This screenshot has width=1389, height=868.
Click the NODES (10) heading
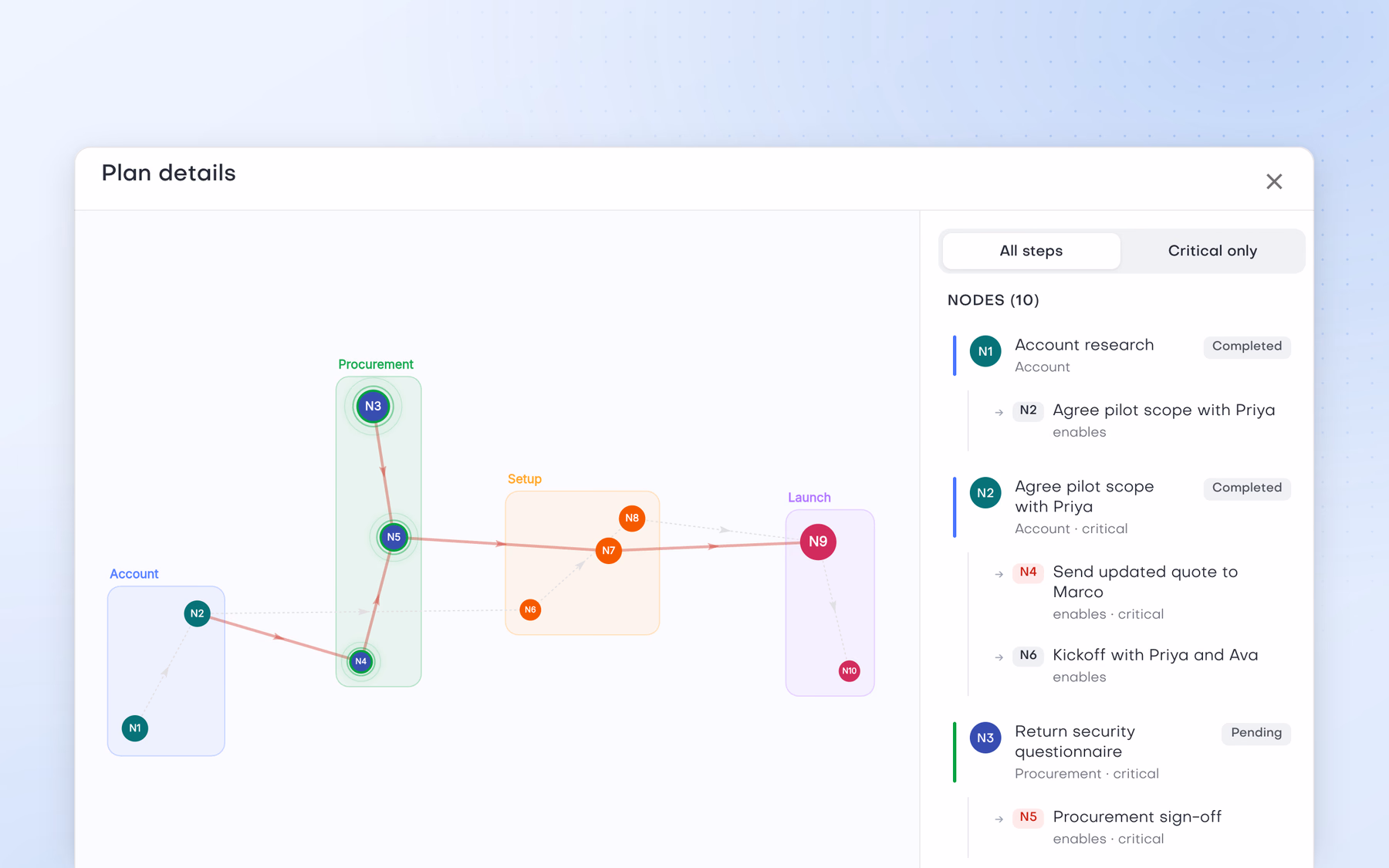[x=993, y=300]
